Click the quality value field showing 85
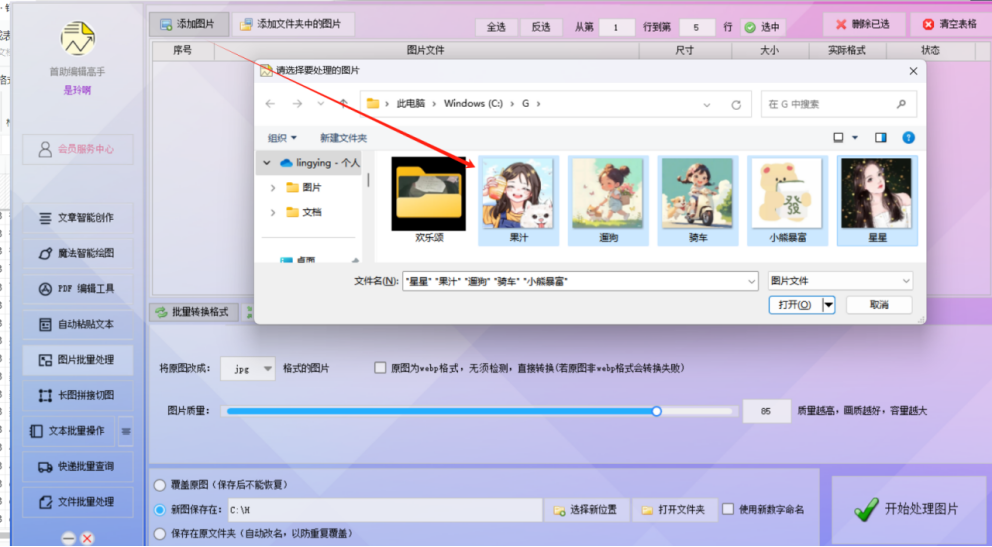 (x=766, y=411)
